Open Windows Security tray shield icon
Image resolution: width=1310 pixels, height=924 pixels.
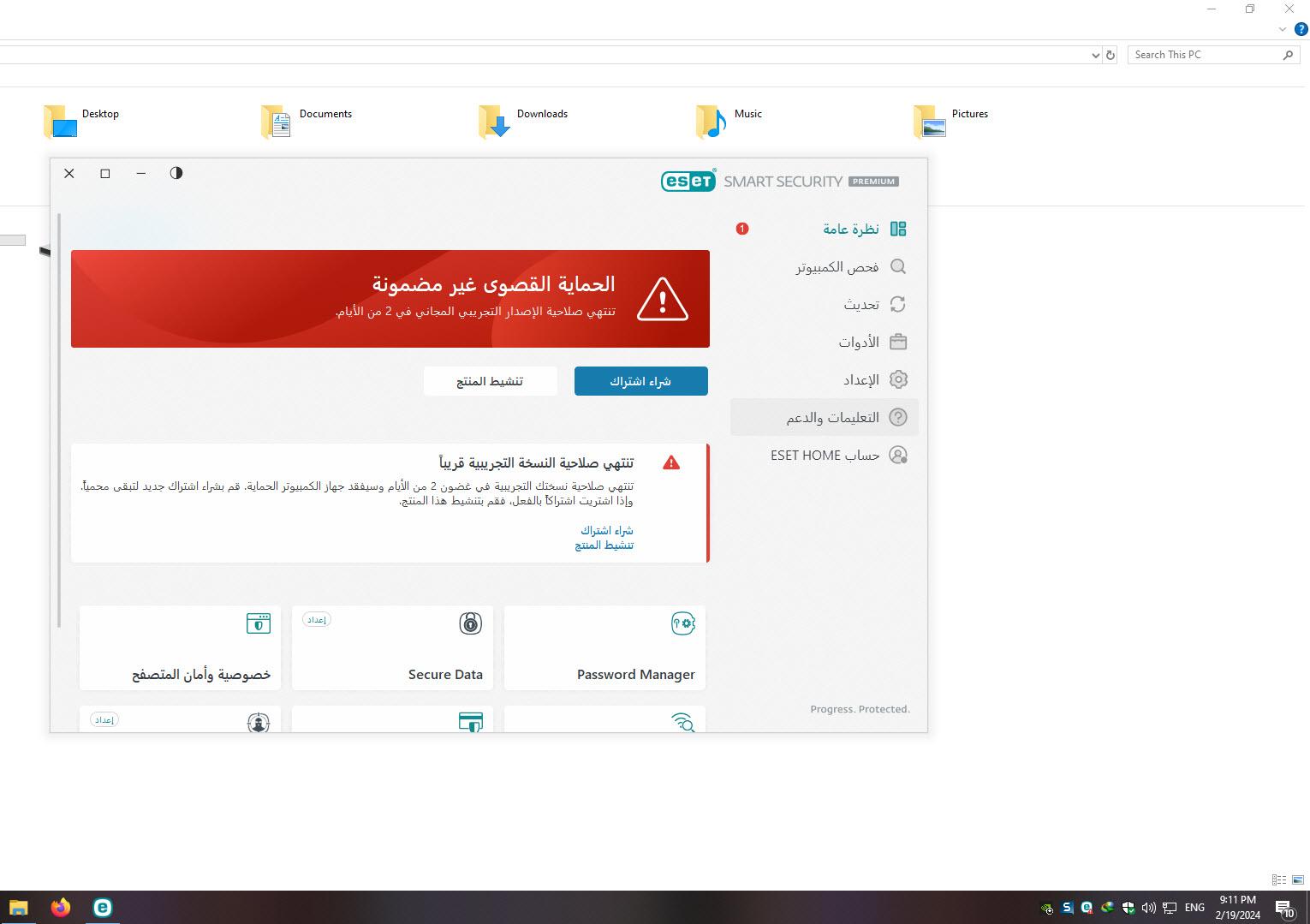(1128, 908)
